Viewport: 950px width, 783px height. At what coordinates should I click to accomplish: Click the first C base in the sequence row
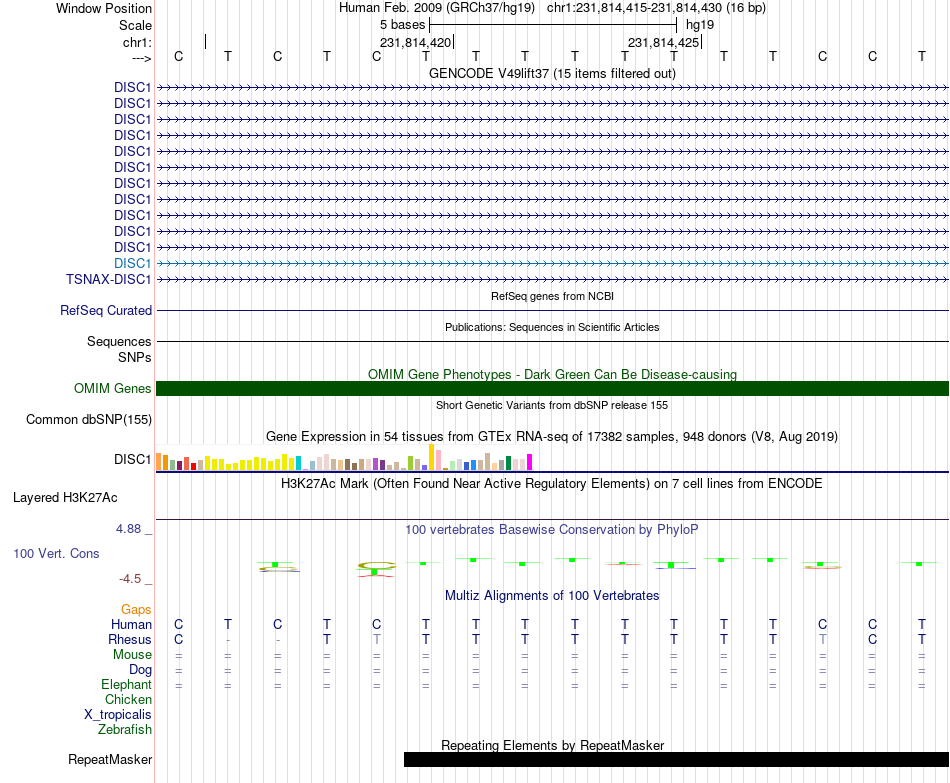[178, 56]
